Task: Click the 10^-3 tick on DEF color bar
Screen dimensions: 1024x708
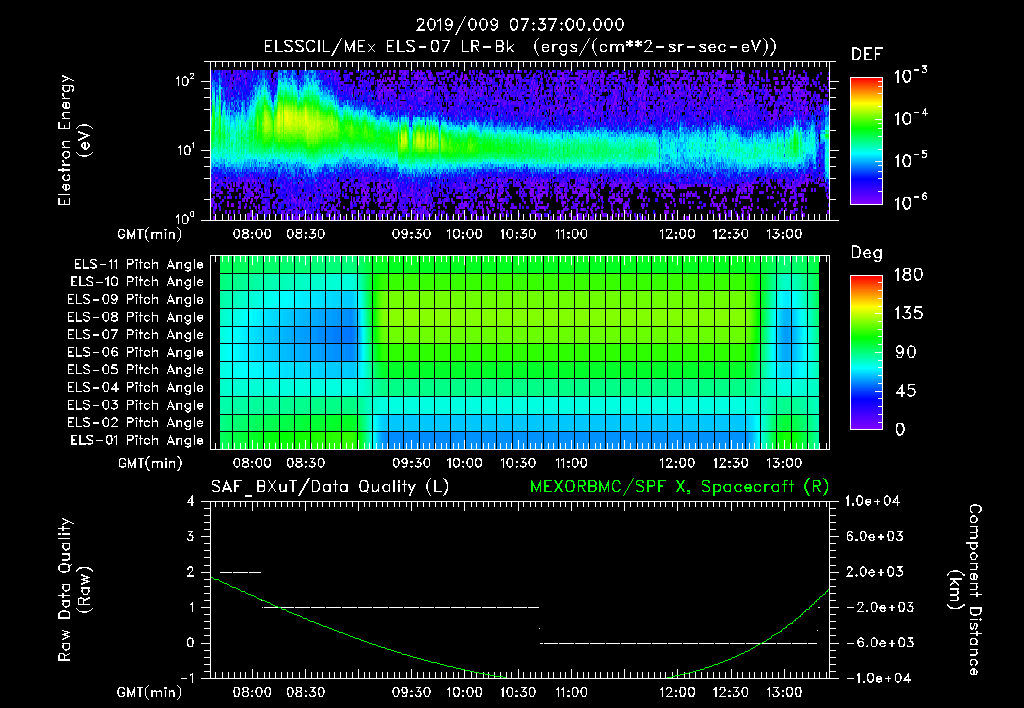Action: [910, 76]
